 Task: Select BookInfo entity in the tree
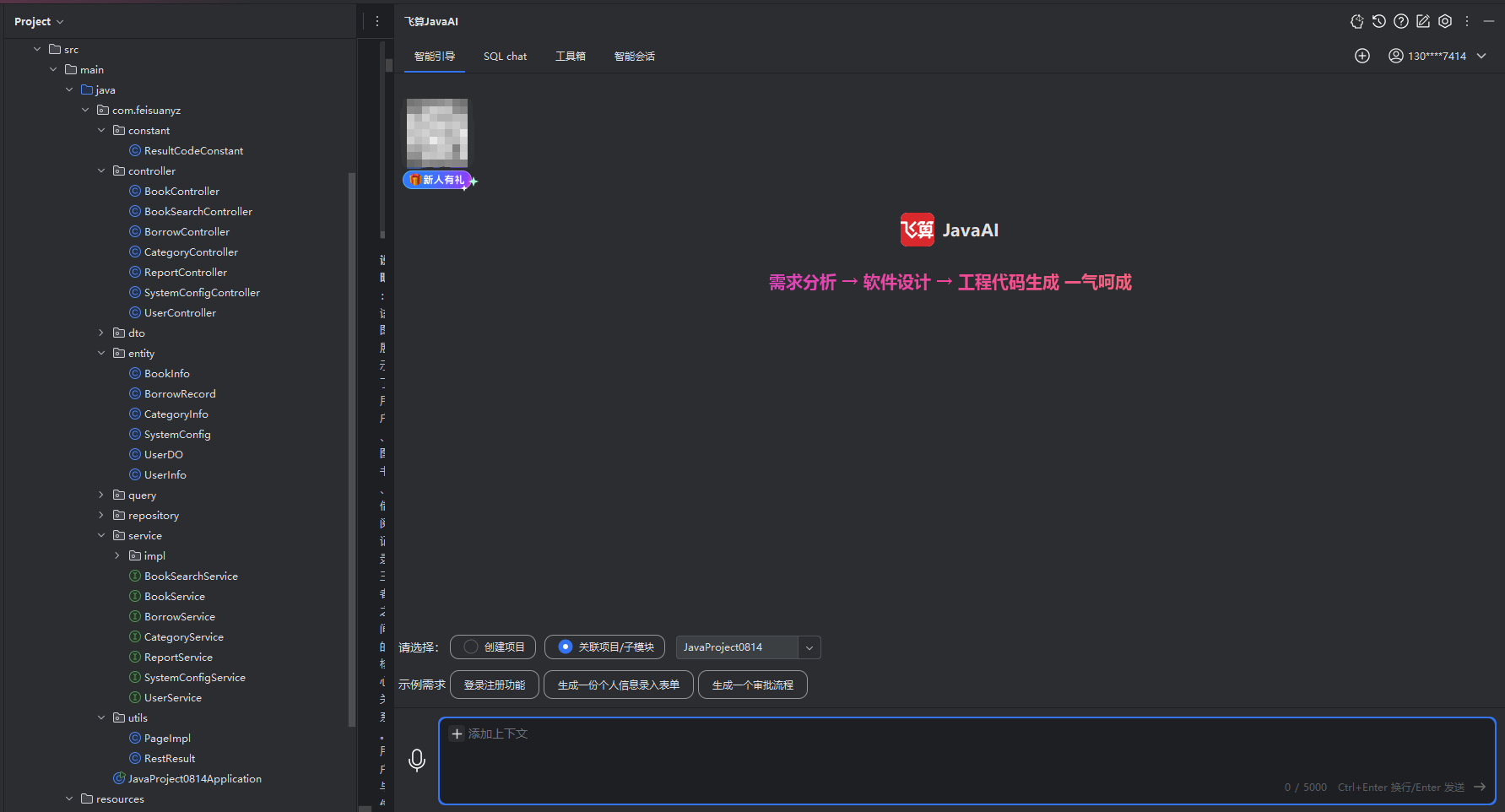click(x=167, y=373)
